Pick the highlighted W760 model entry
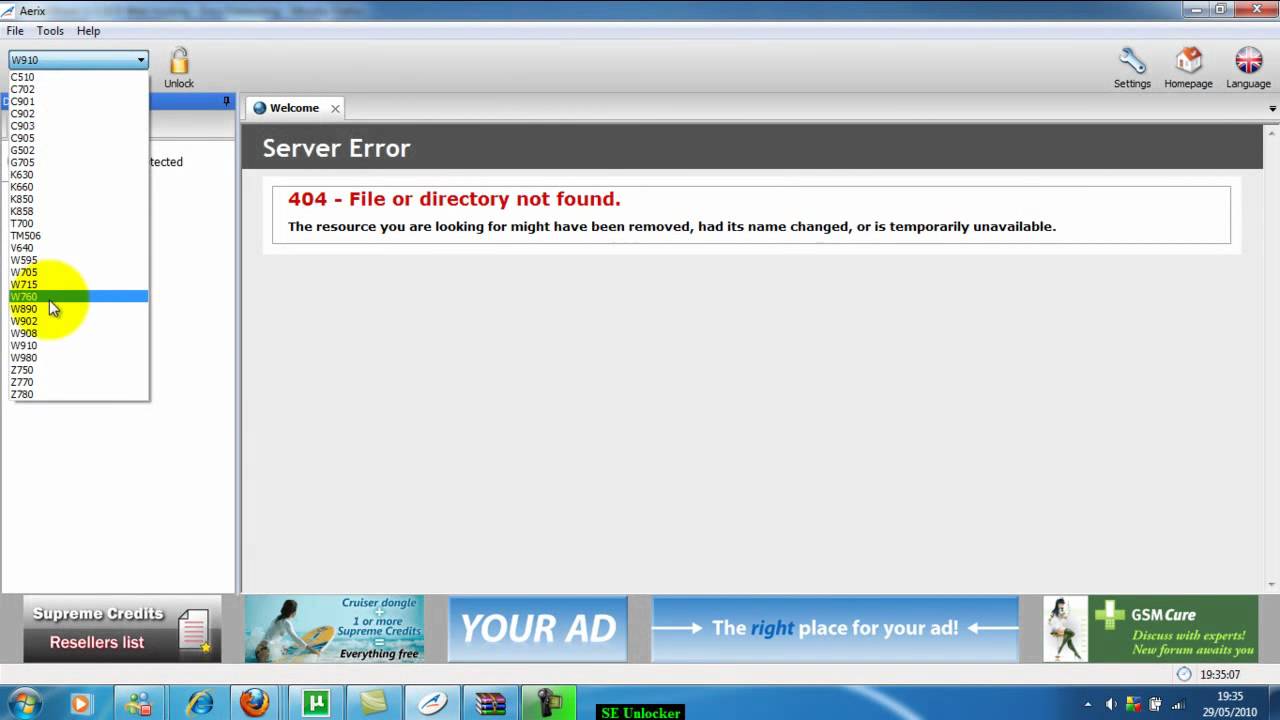1280x720 pixels. point(79,297)
